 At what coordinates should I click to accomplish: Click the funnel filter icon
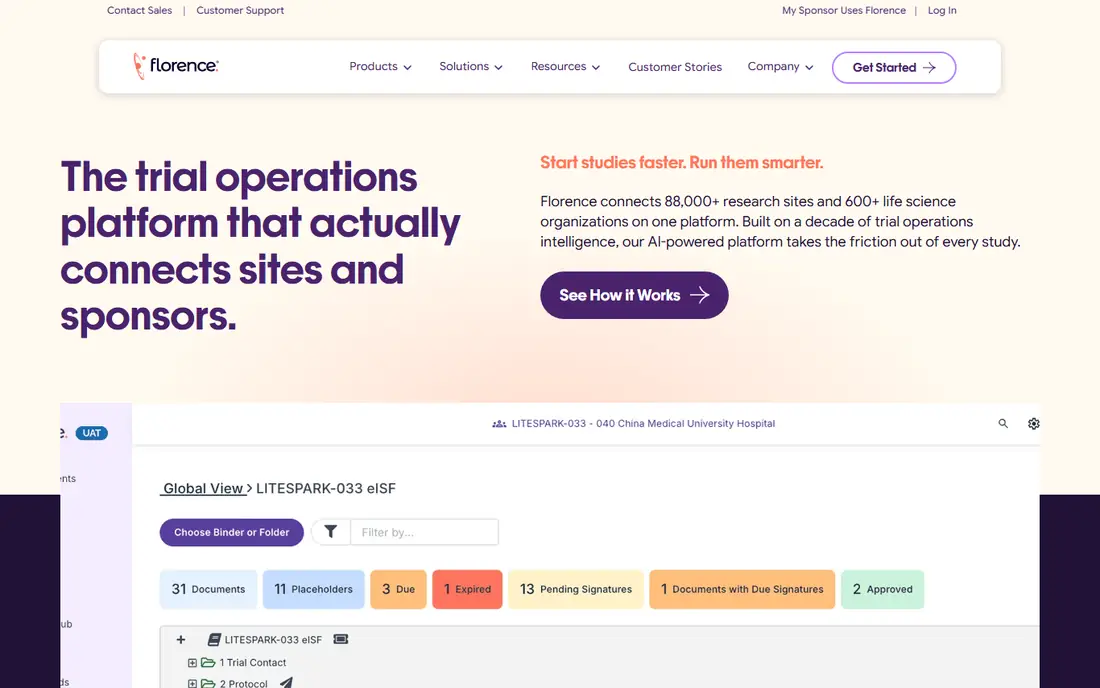(x=330, y=532)
